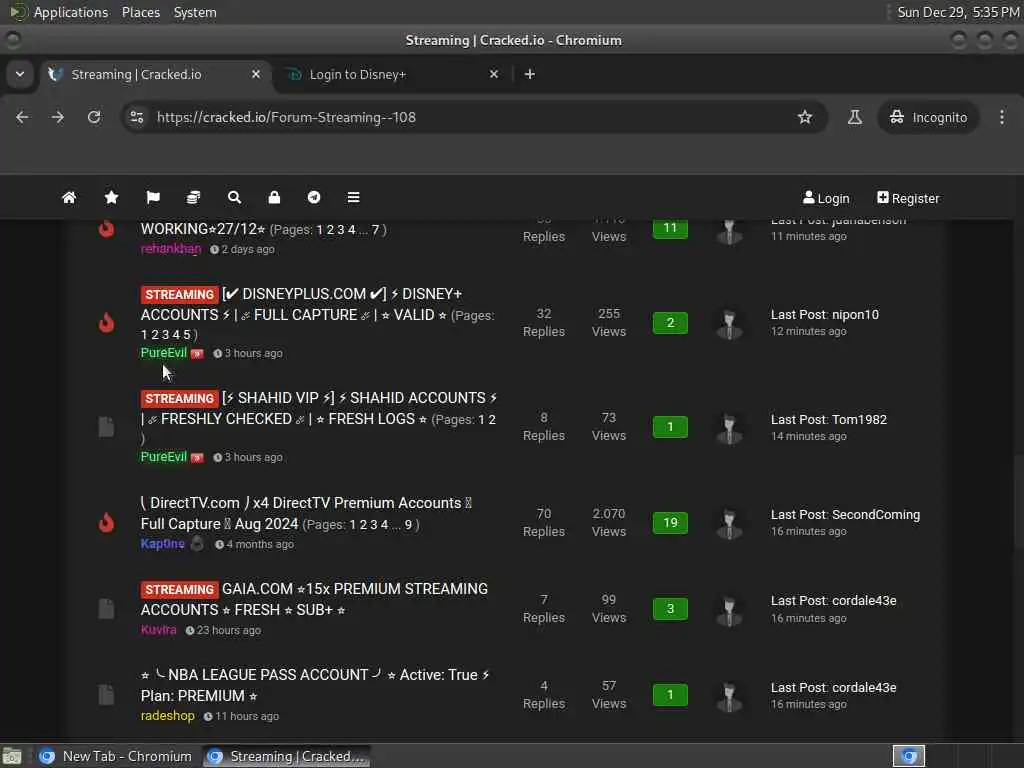This screenshot has width=1024, height=768.
Task: Go to page 7 of the WORKING 27/12 thread
Action: pos(376,230)
